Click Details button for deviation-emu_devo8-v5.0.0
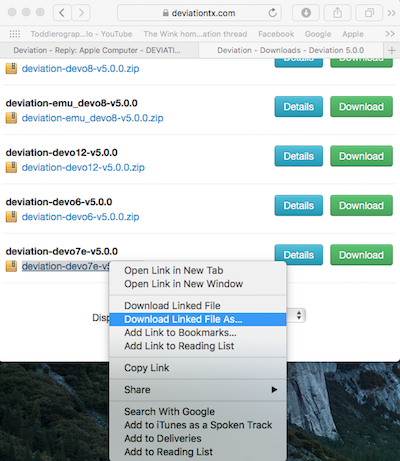This screenshot has height=461, width=400. tap(299, 107)
